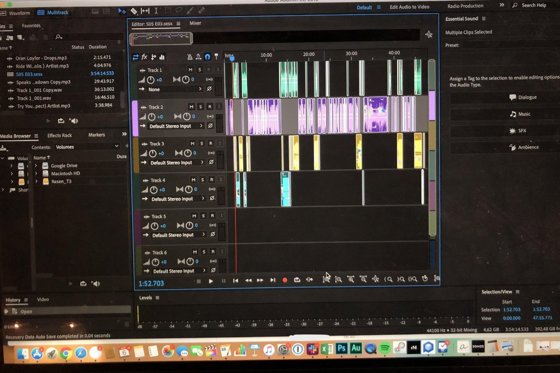Click the Move to Next transport button
The width and height of the screenshot is (560, 373).
[272, 280]
